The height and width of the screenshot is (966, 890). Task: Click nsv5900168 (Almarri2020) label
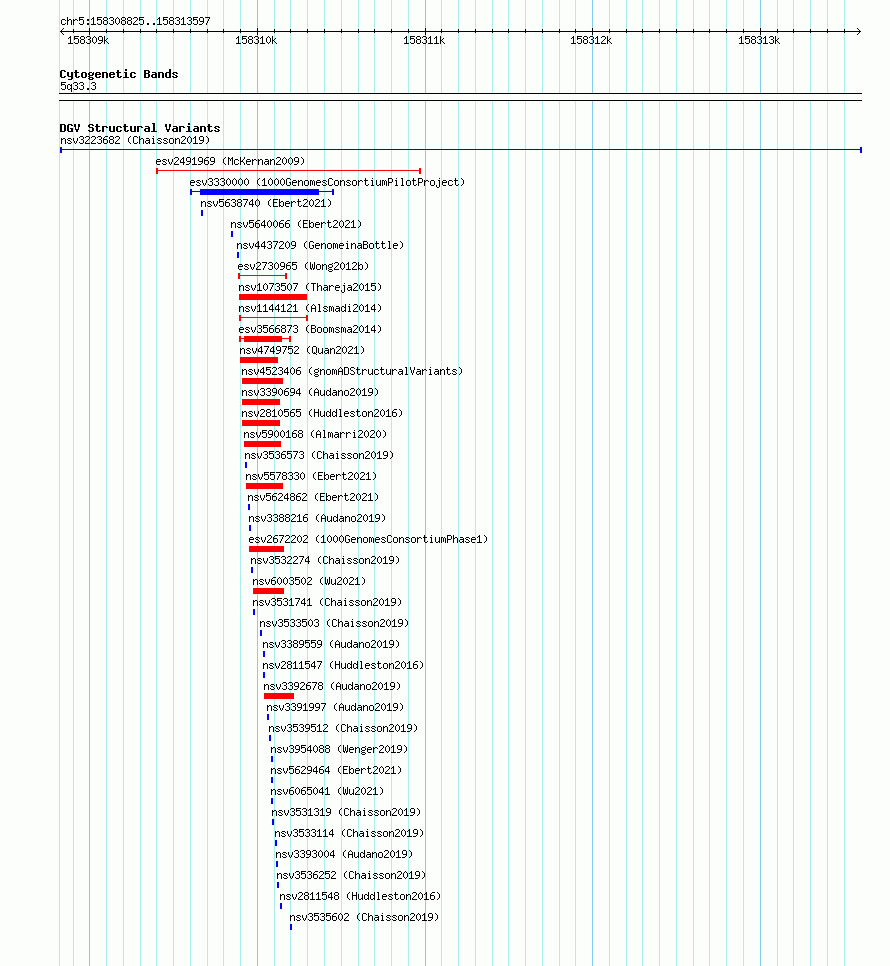click(x=315, y=434)
